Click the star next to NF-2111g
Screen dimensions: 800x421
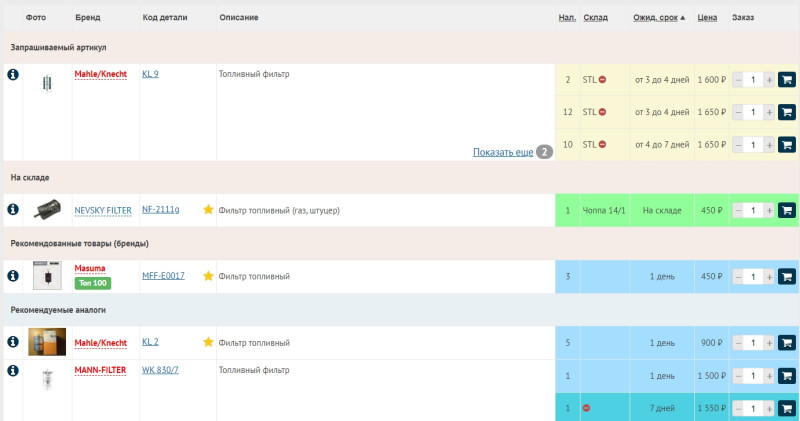pos(208,210)
